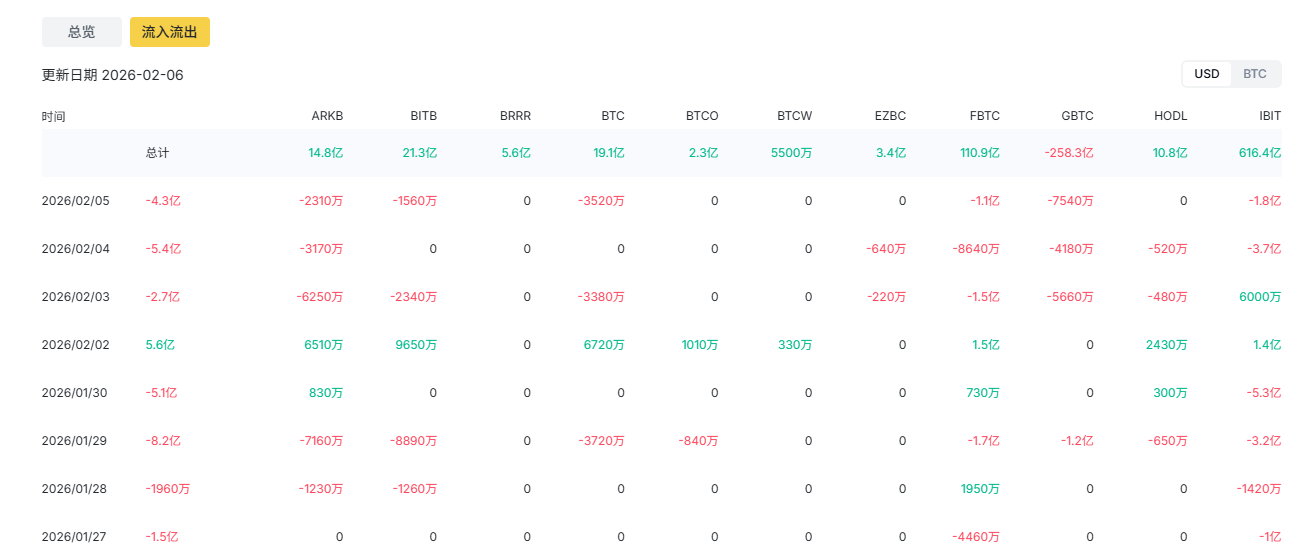Click the HODL column header

[1171, 116]
